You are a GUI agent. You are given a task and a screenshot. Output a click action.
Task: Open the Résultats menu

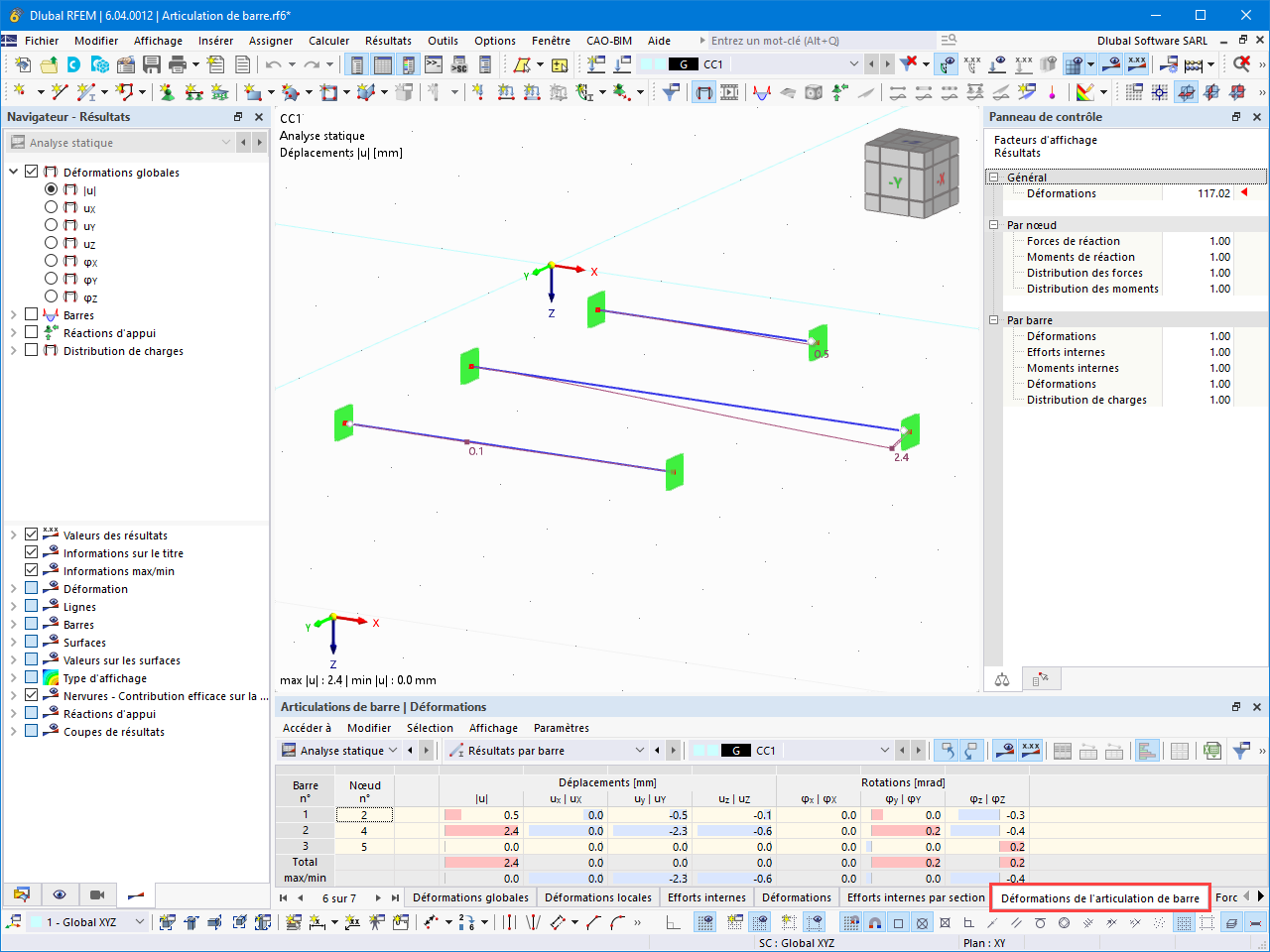coord(388,41)
